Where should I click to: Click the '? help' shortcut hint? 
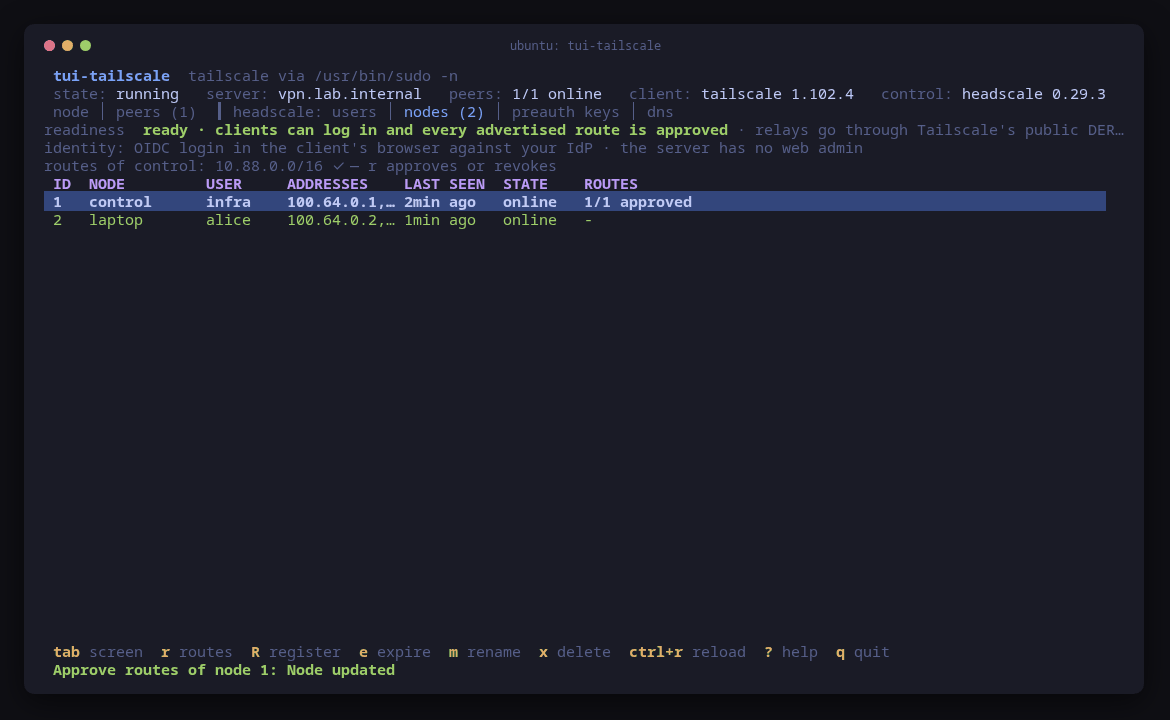(791, 652)
